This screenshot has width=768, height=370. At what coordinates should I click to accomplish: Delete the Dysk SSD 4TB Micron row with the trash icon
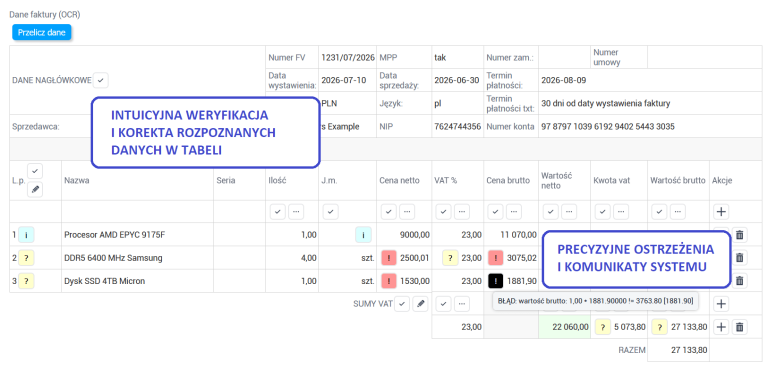(x=740, y=281)
